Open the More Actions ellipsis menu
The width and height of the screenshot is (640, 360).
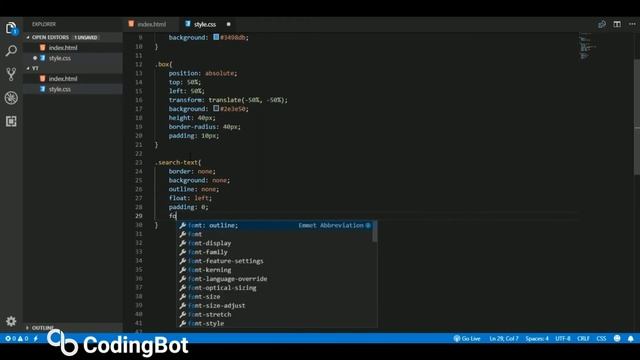coord(632,24)
